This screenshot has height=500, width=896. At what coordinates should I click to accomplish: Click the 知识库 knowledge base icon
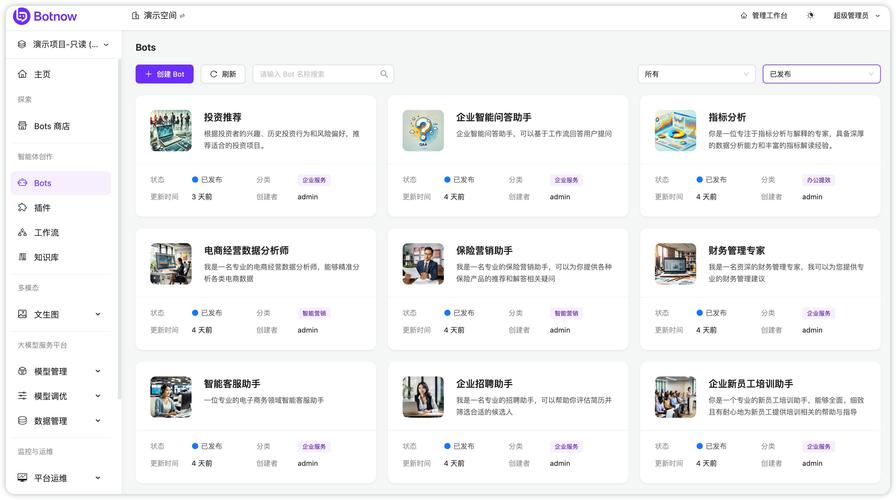[x=22, y=257]
